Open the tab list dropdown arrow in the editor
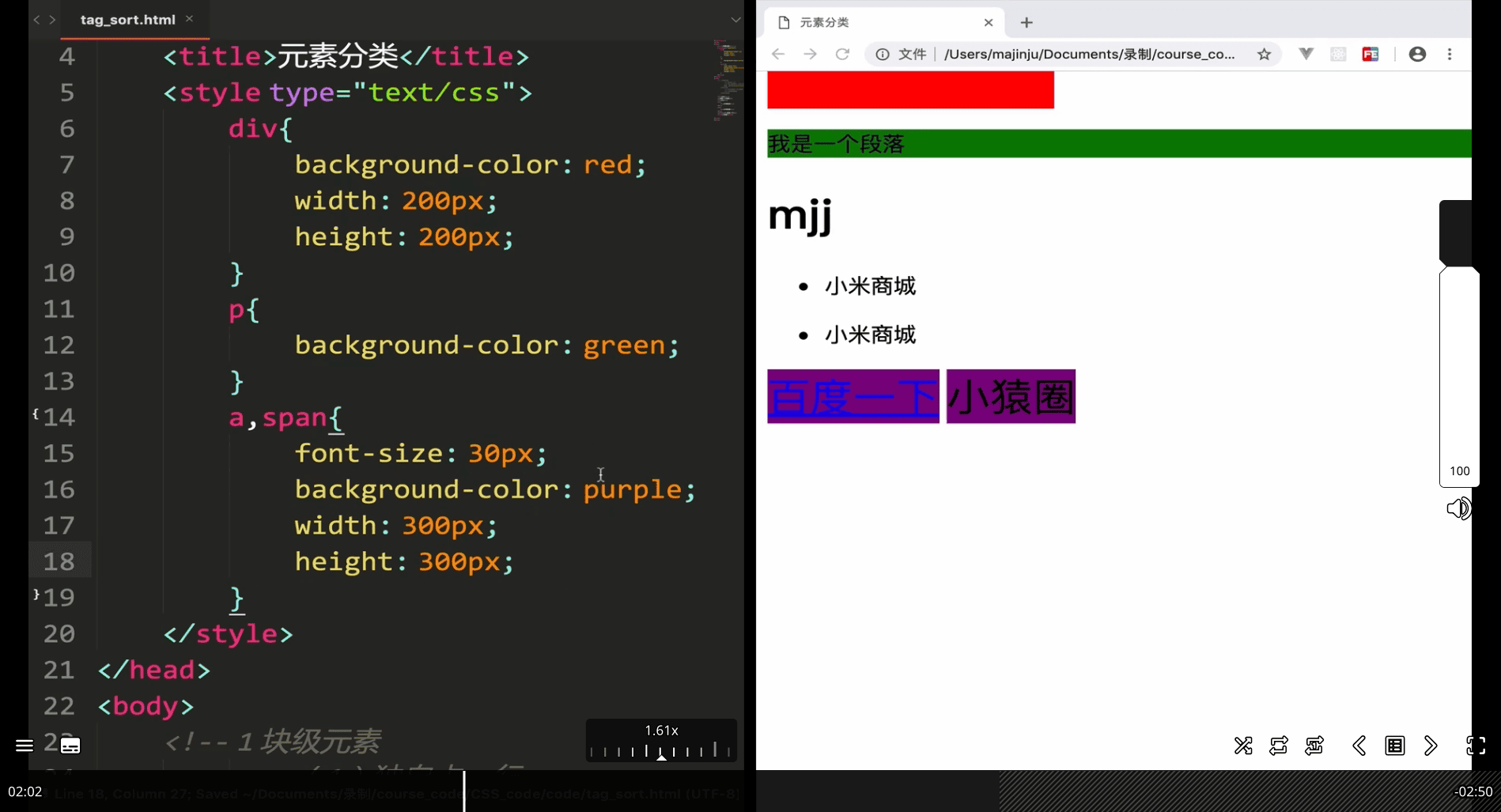This screenshot has height=812, width=1501. pyautogui.click(x=735, y=20)
